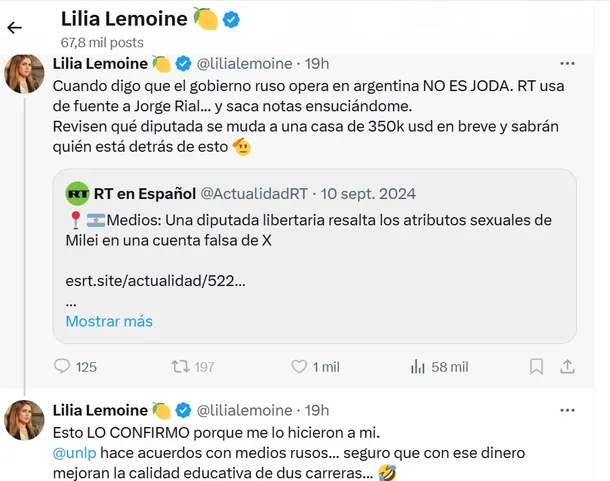Screen dimensions: 610x481
Task: Open more options on second tweet
Action: pos(568,410)
